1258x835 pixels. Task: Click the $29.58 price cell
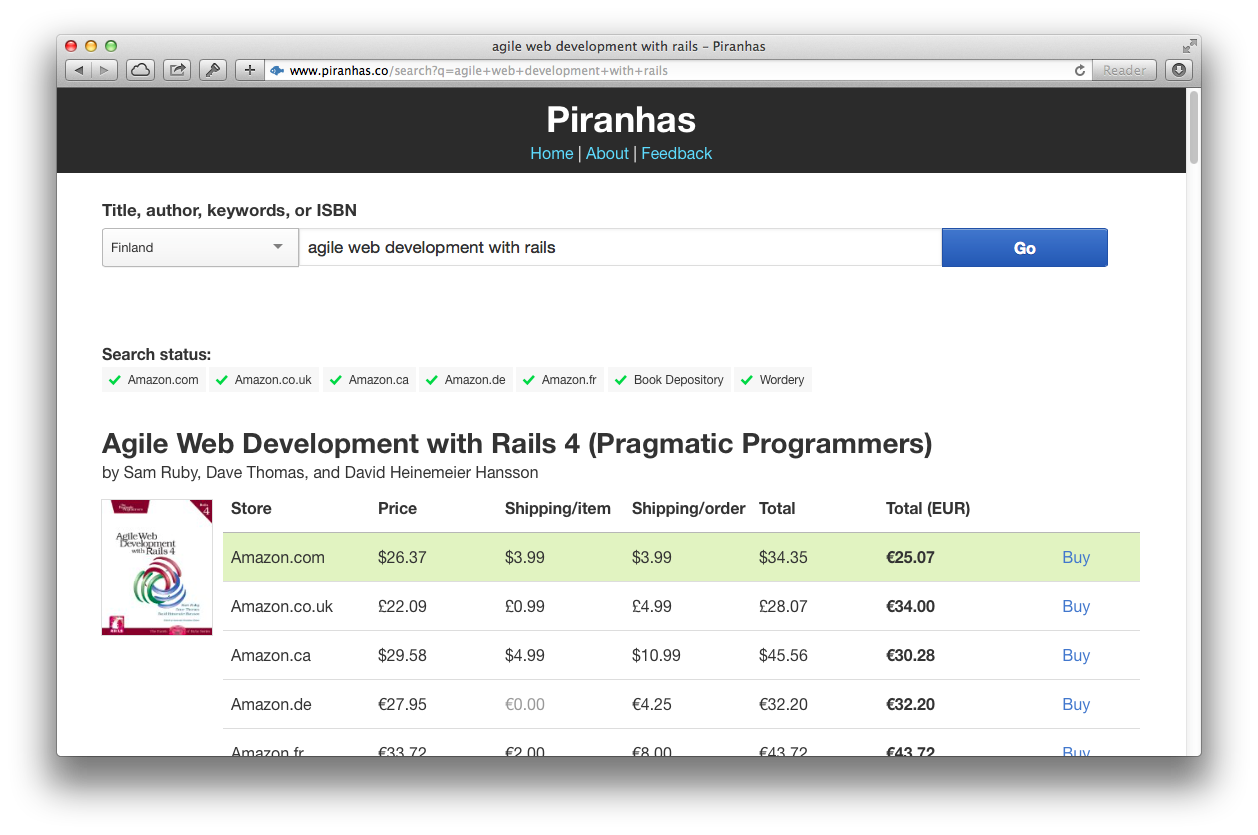pos(402,655)
